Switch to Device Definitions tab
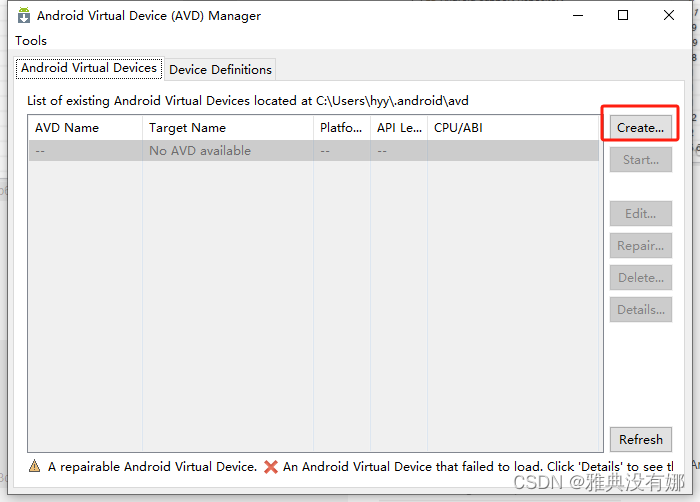 (220, 70)
